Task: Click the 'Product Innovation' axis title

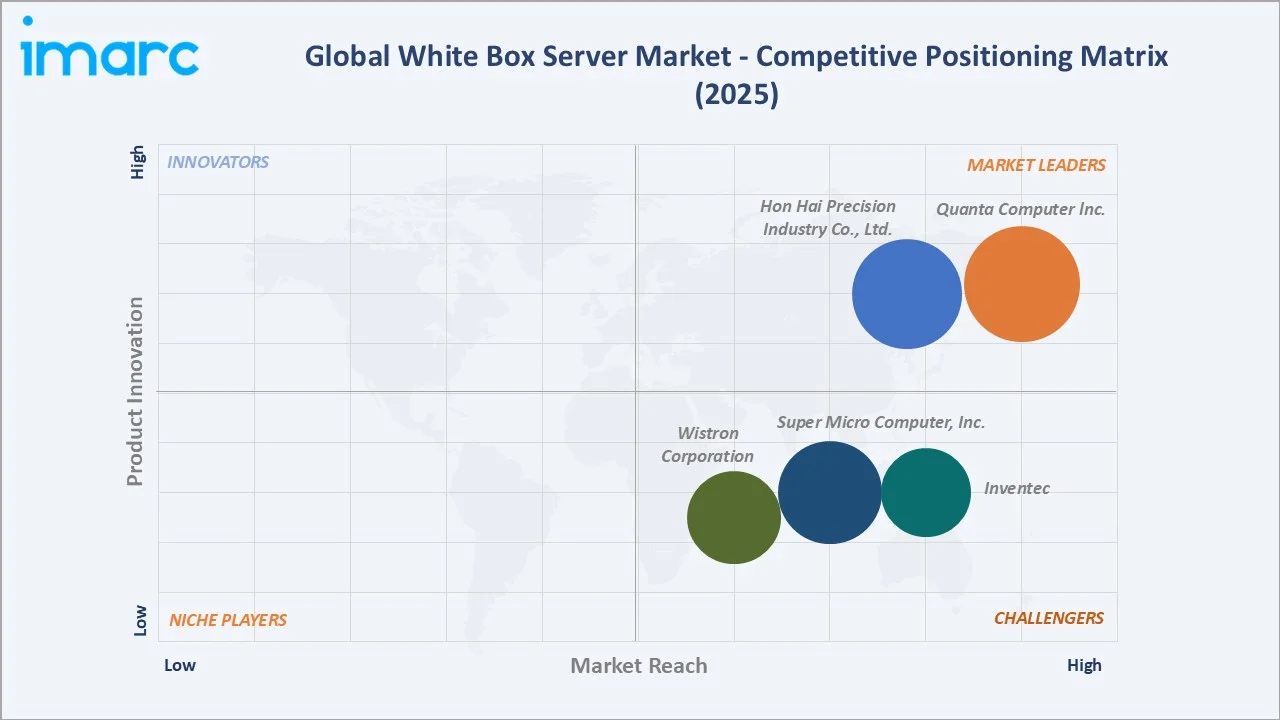Action: [x=135, y=392]
